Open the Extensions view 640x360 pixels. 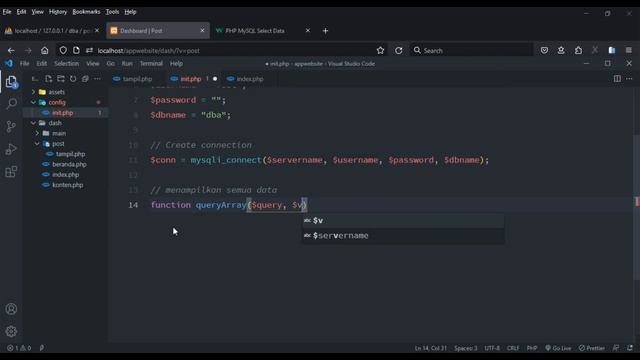click(11, 171)
